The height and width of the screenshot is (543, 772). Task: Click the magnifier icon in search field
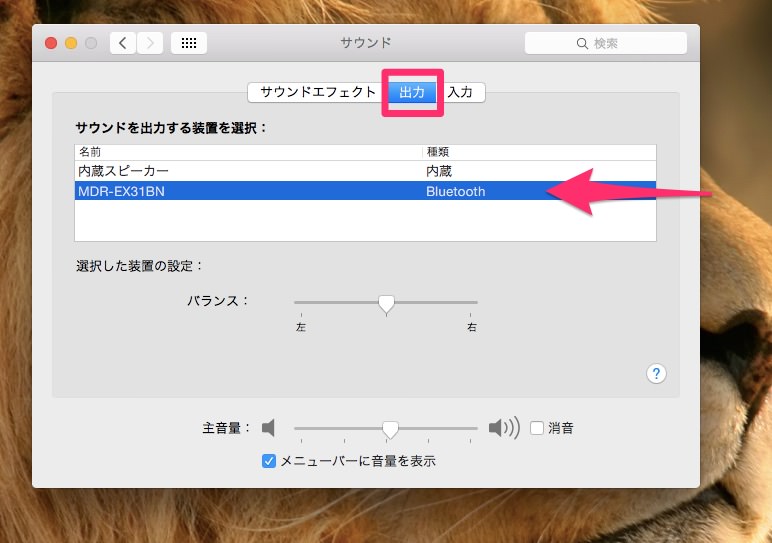tap(582, 43)
